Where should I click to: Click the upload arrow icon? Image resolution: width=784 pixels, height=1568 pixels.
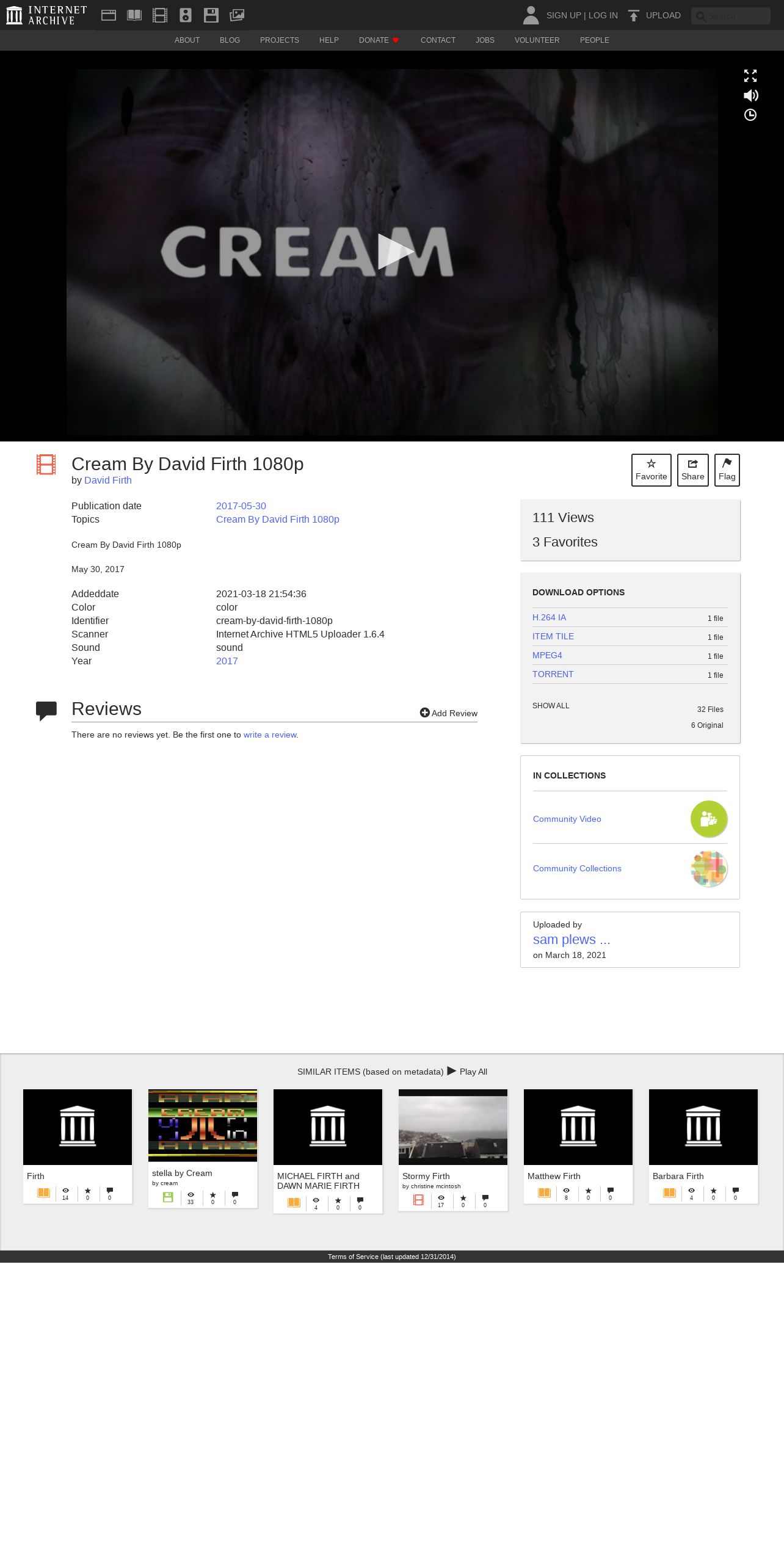click(x=634, y=15)
